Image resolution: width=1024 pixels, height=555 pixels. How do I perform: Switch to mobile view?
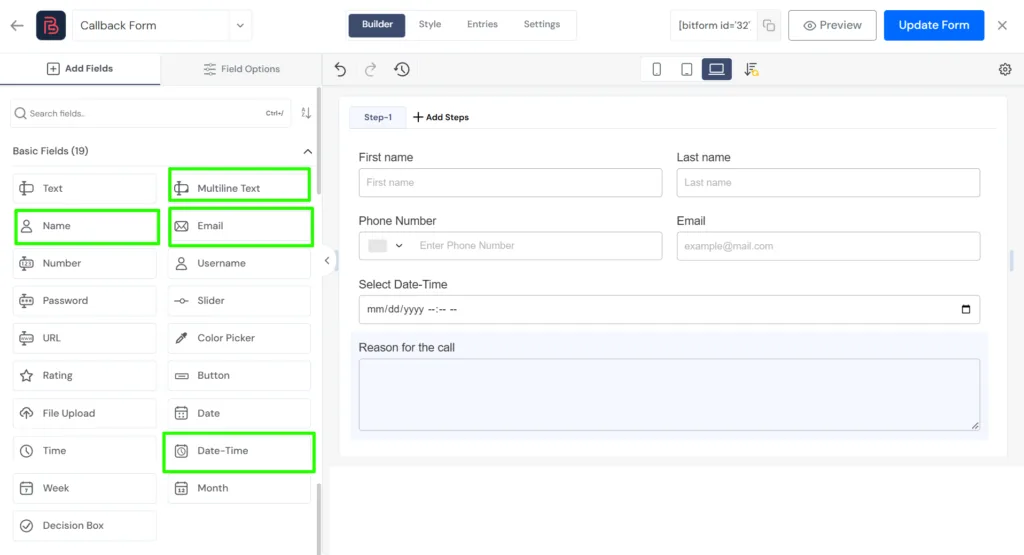tap(656, 69)
